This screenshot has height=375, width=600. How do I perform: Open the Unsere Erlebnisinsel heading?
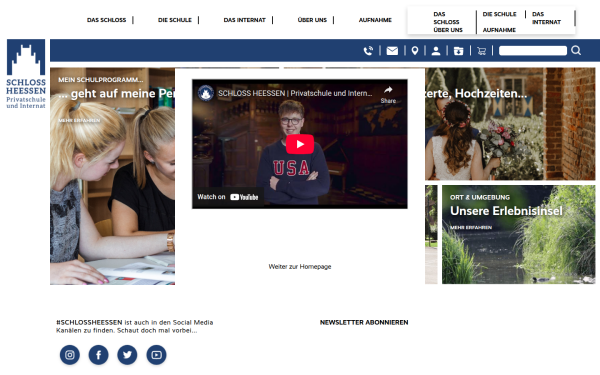click(x=506, y=211)
